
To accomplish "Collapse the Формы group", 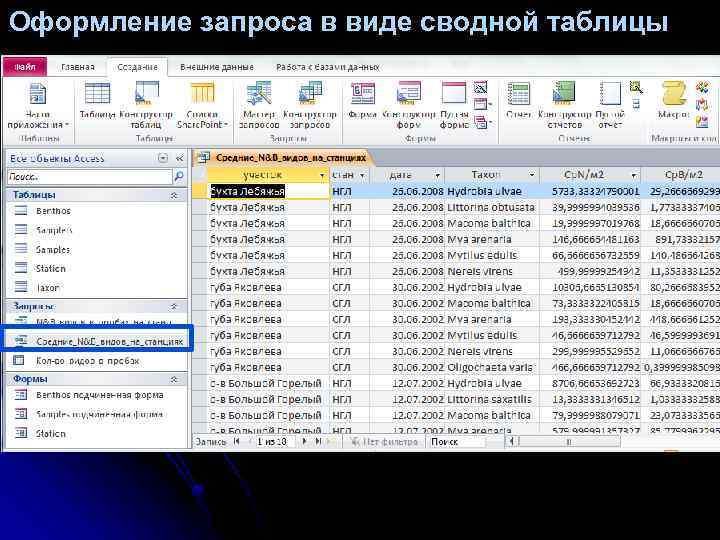I will pyautogui.click(x=174, y=379).
